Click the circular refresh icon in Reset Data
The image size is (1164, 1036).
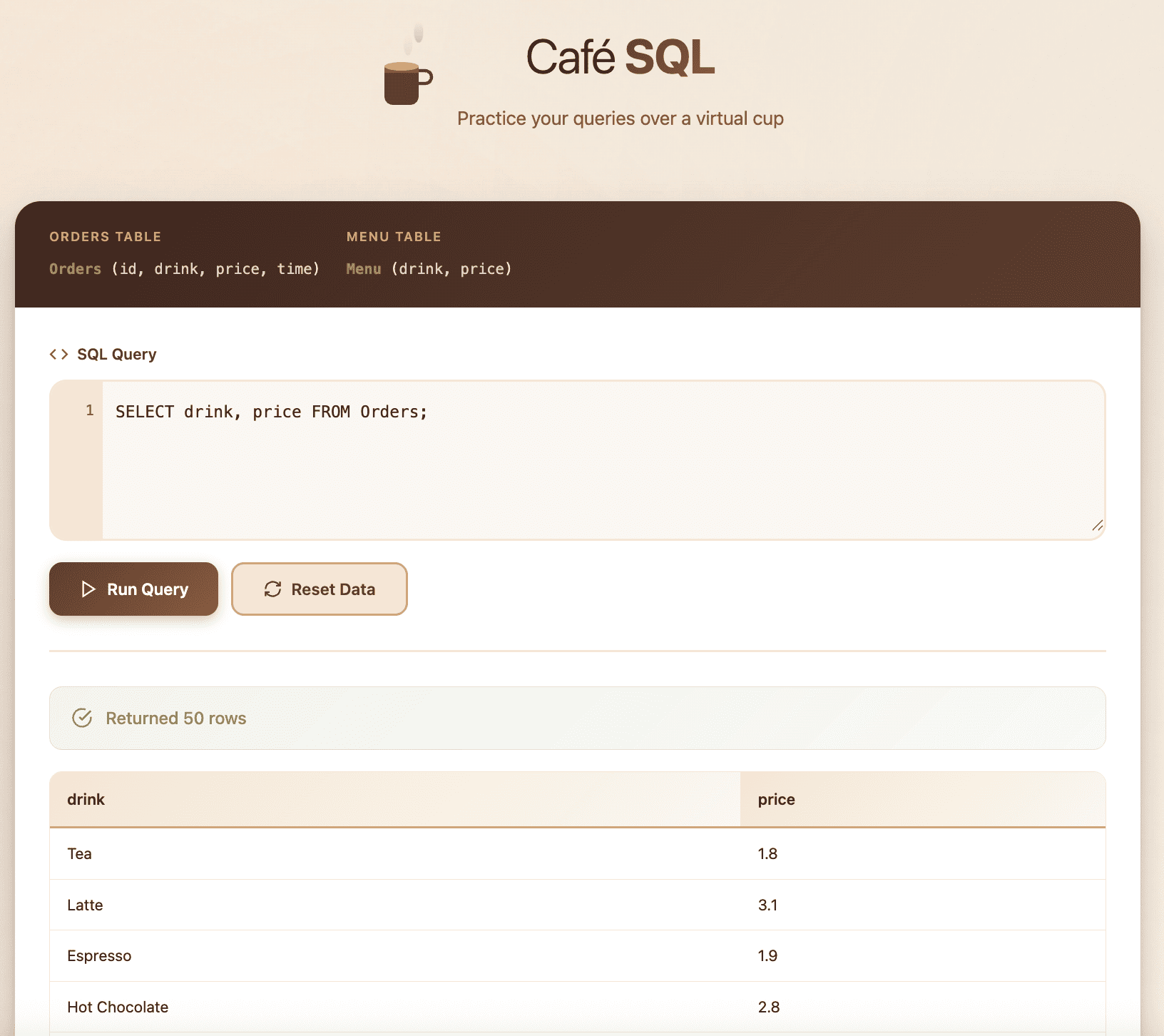pos(273,589)
